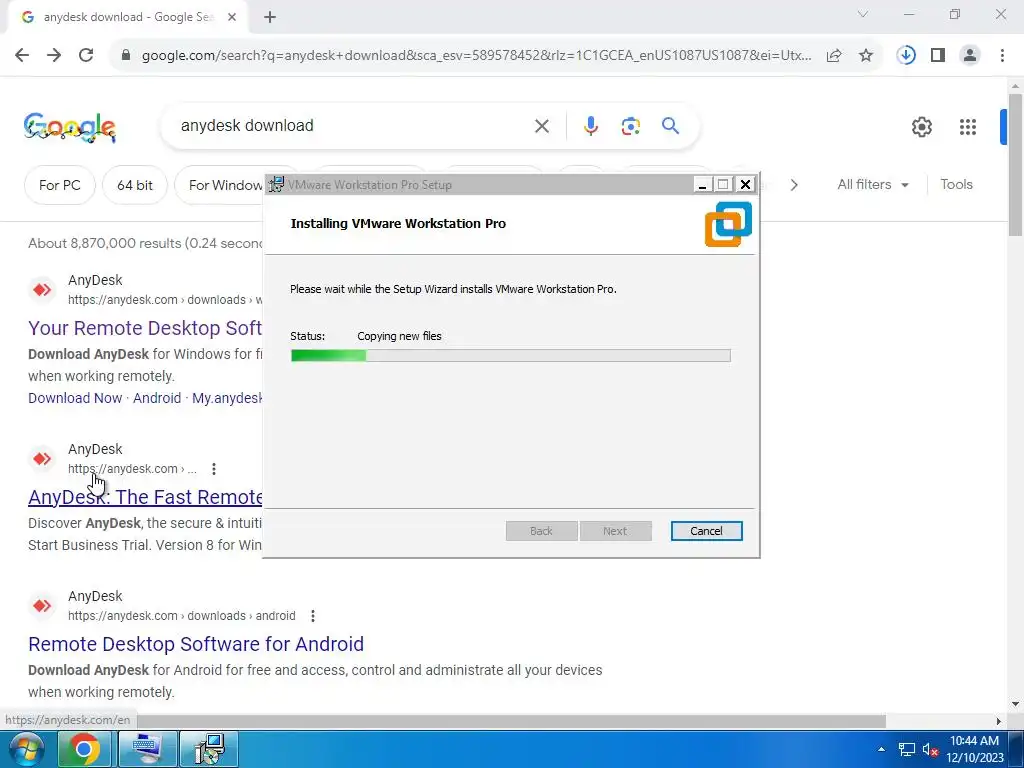Screen dimensions: 1024x768
Task: Submit search with magnifier icon
Action: (x=671, y=126)
